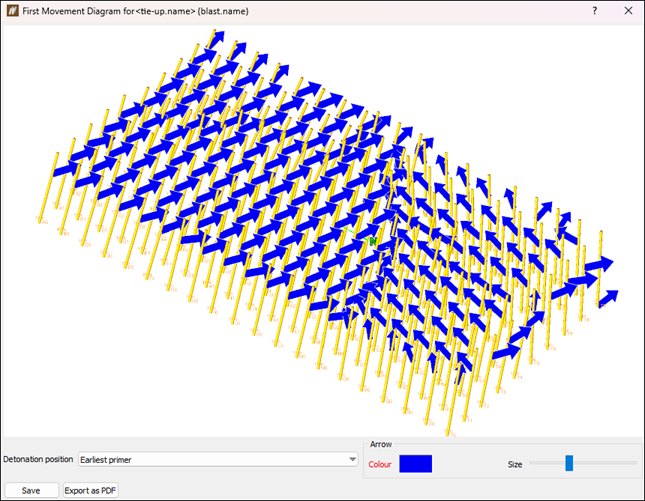This screenshot has height=501, width=645.
Task: Click the window title bar text
Action: 135,11
